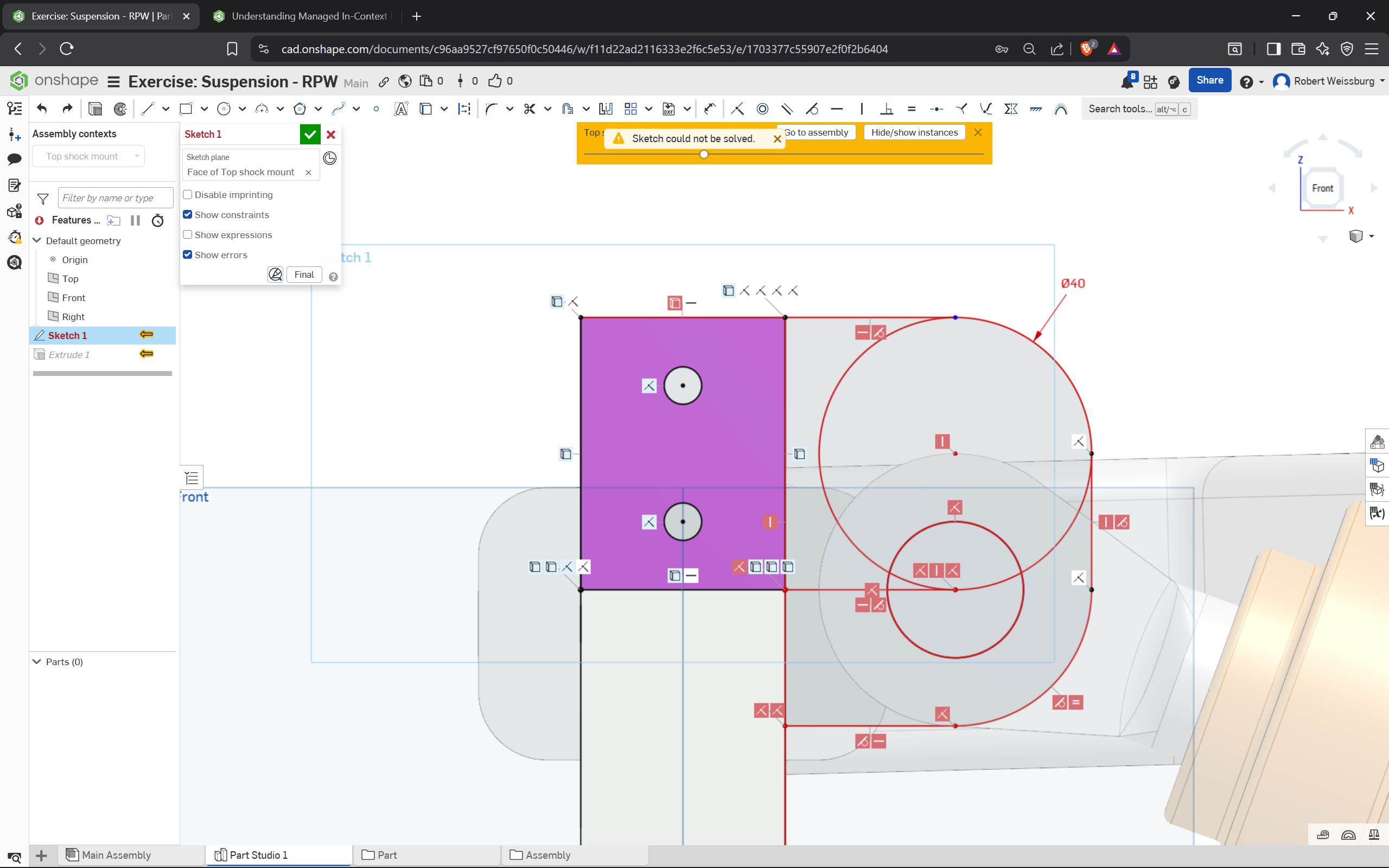Select the Line sketch tool
This screenshot has height=868, width=1389.
(148, 108)
